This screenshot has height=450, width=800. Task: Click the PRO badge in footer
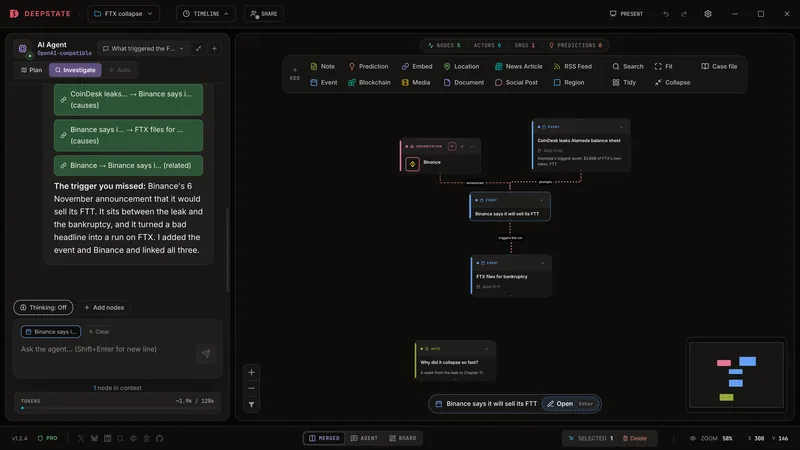click(47, 438)
